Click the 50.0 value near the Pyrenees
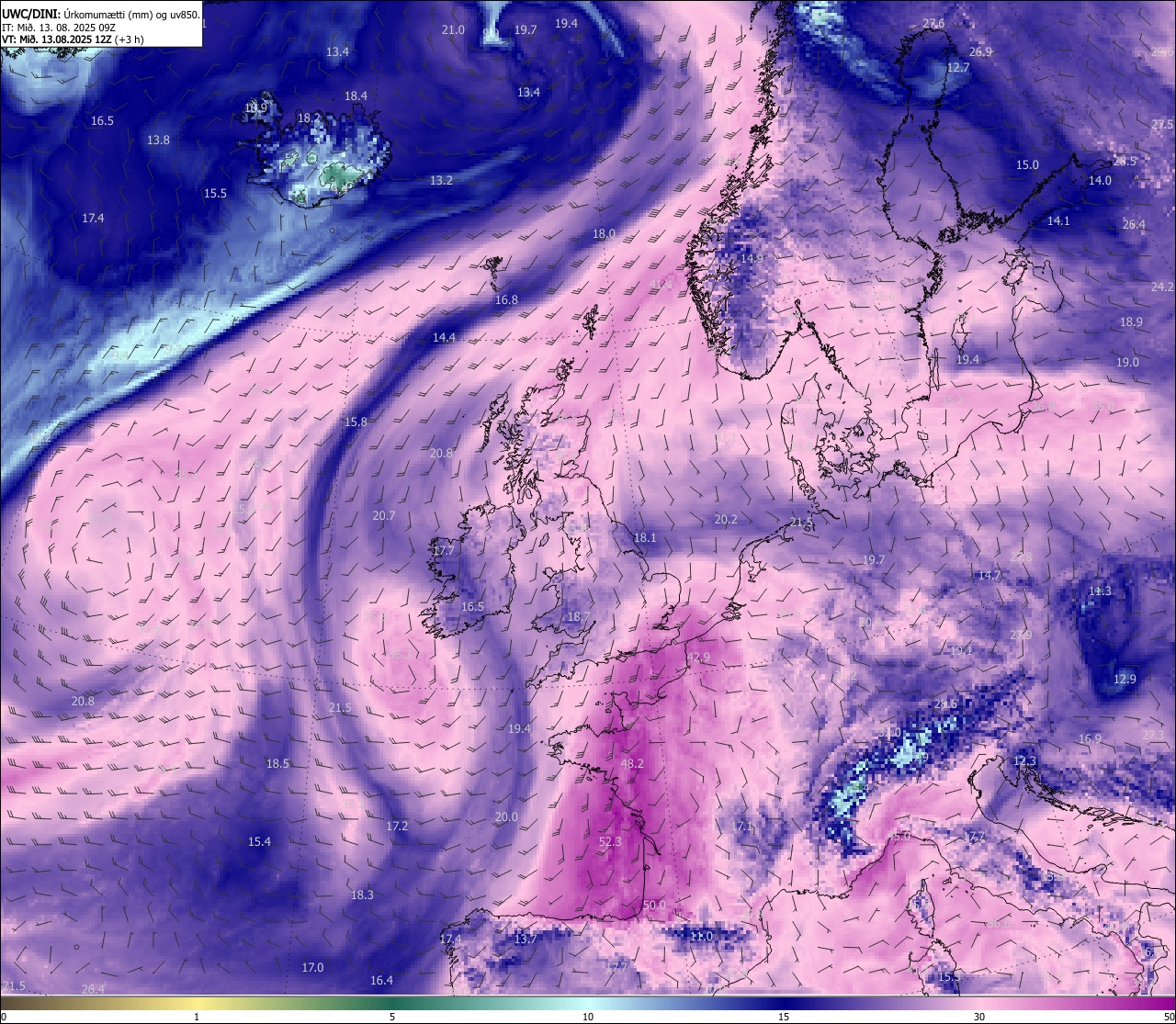Image resolution: width=1176 pixels, height=1024 pixels. (x=654, y=905)
